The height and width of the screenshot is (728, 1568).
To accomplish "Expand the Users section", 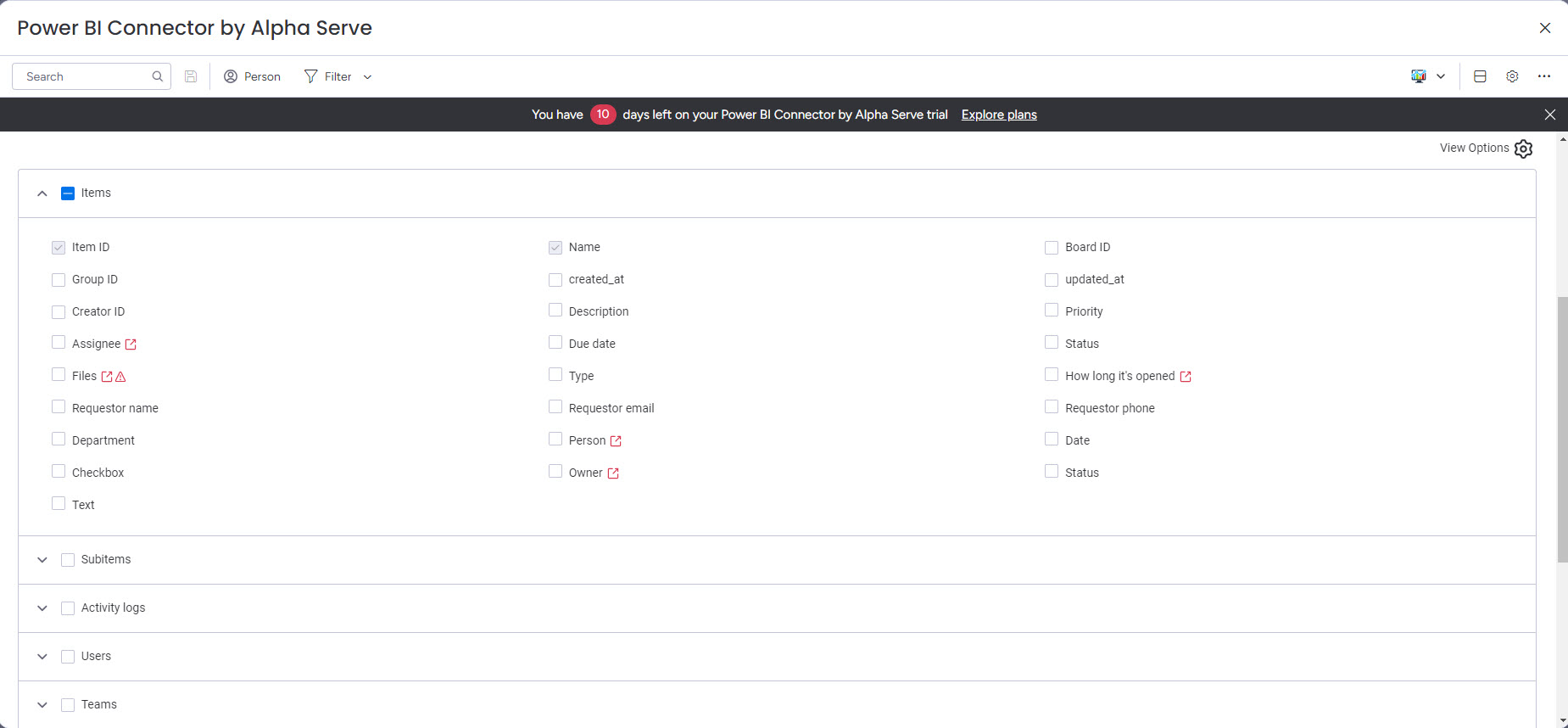I will (42, 657).
